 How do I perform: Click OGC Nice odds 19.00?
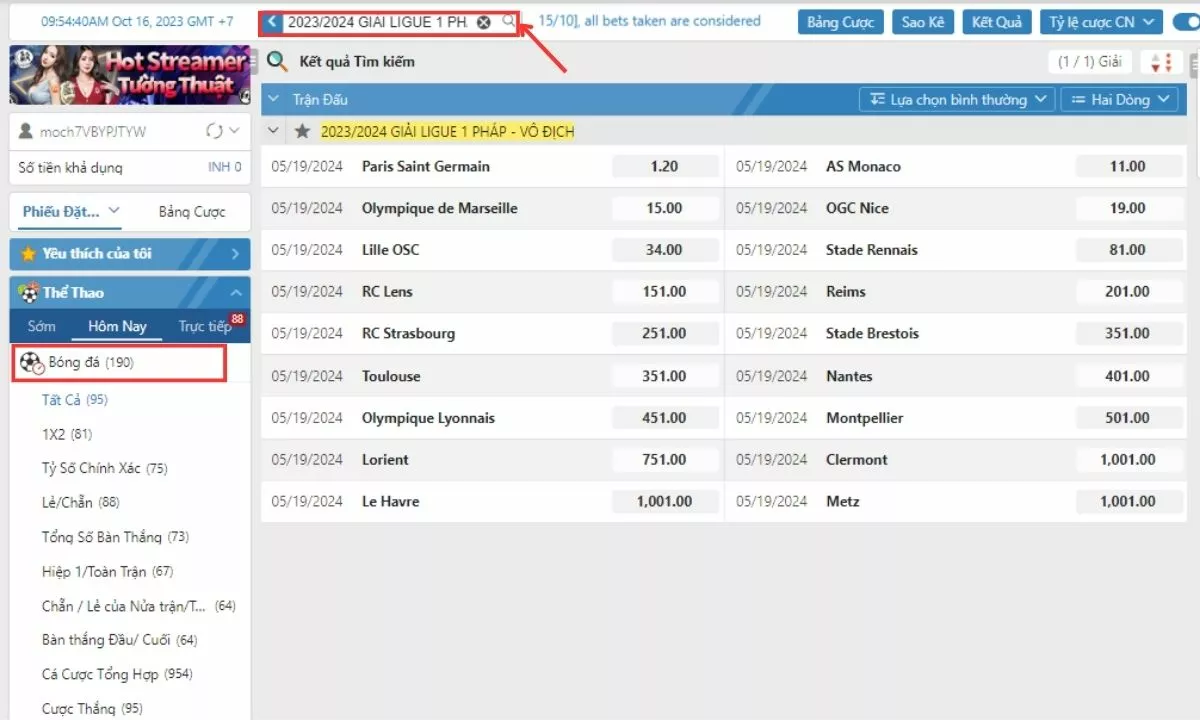click(1128, 208)
